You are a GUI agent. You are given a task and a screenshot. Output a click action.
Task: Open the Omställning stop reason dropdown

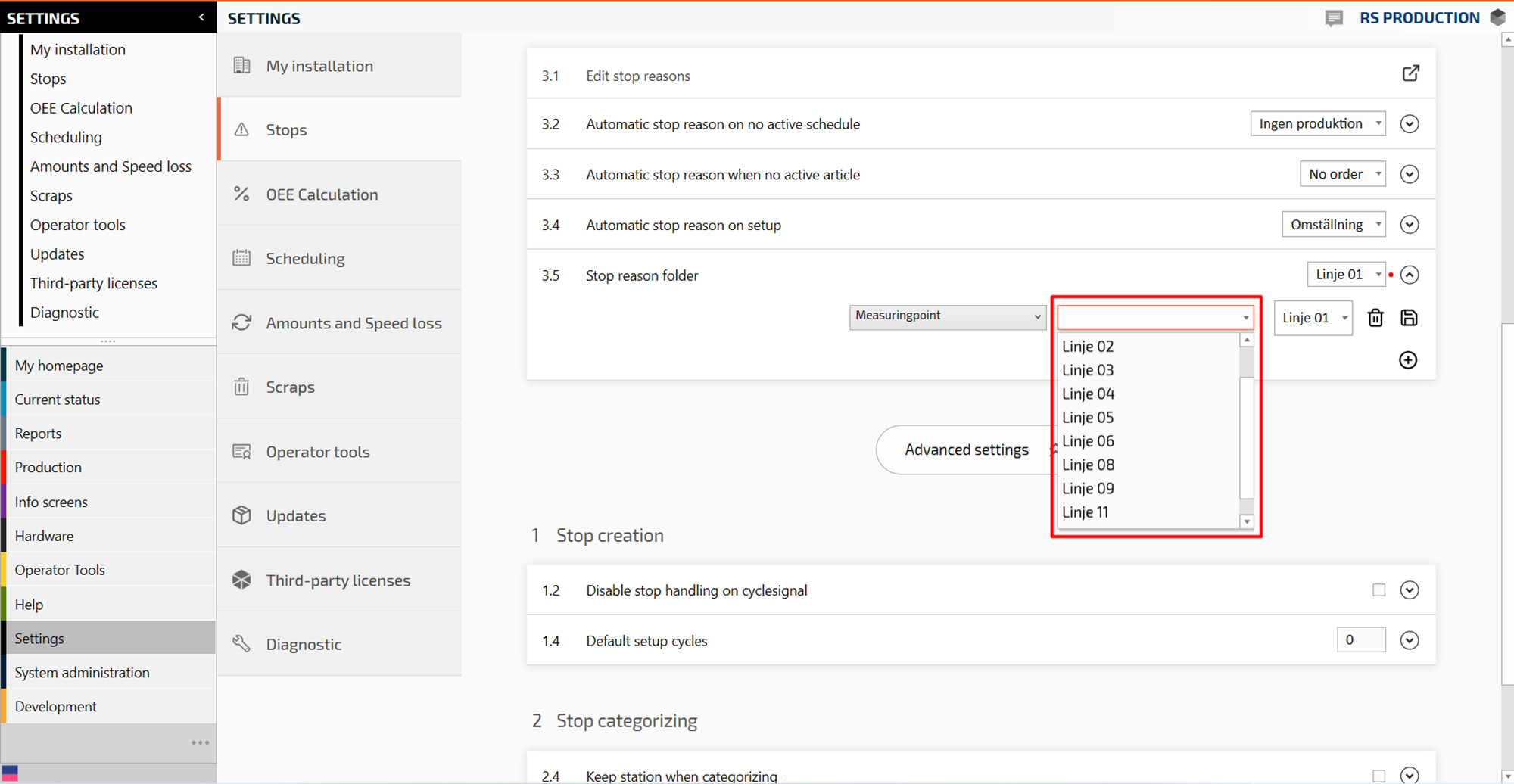1333,225
